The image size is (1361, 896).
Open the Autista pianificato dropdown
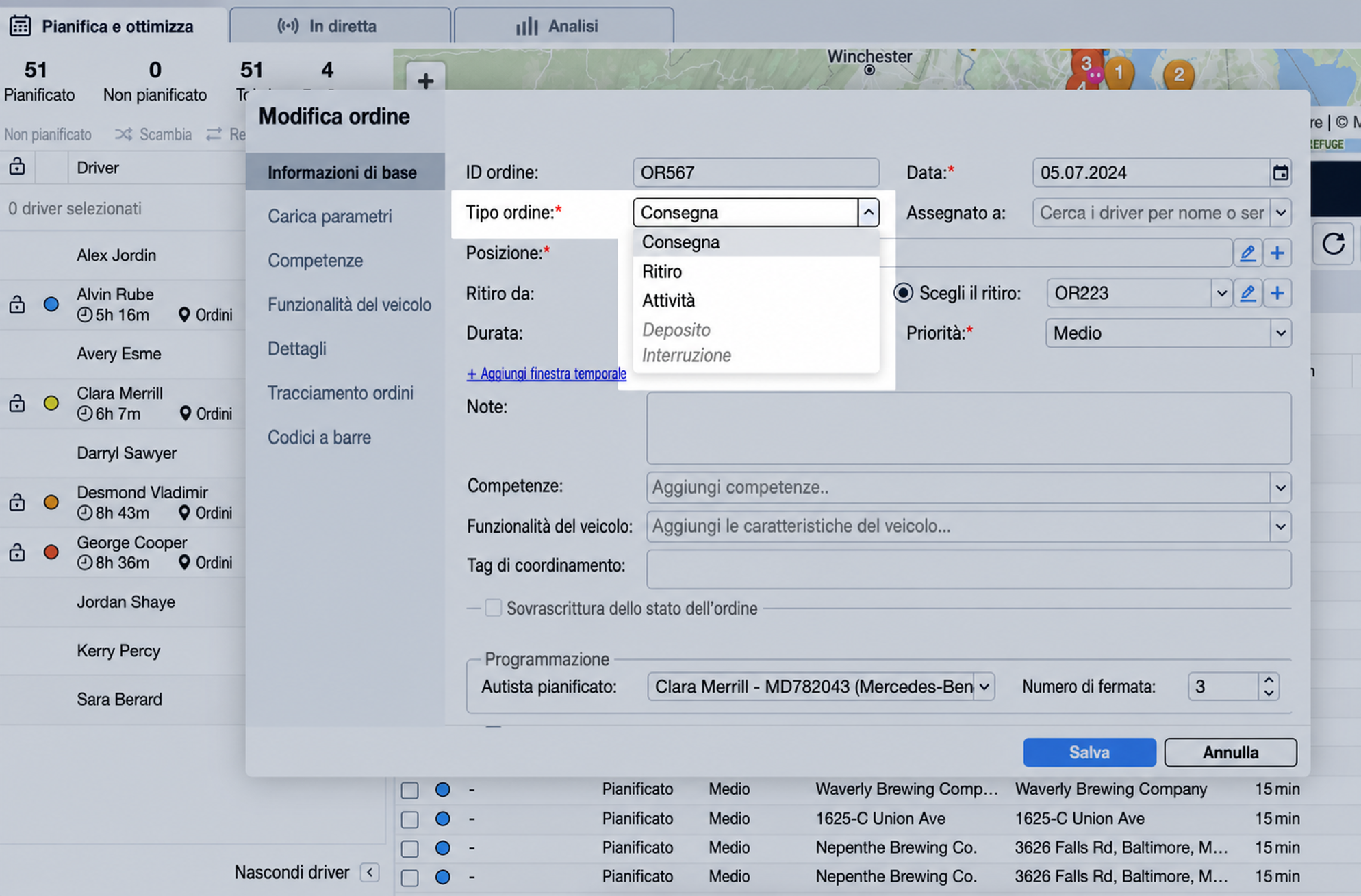984,687
